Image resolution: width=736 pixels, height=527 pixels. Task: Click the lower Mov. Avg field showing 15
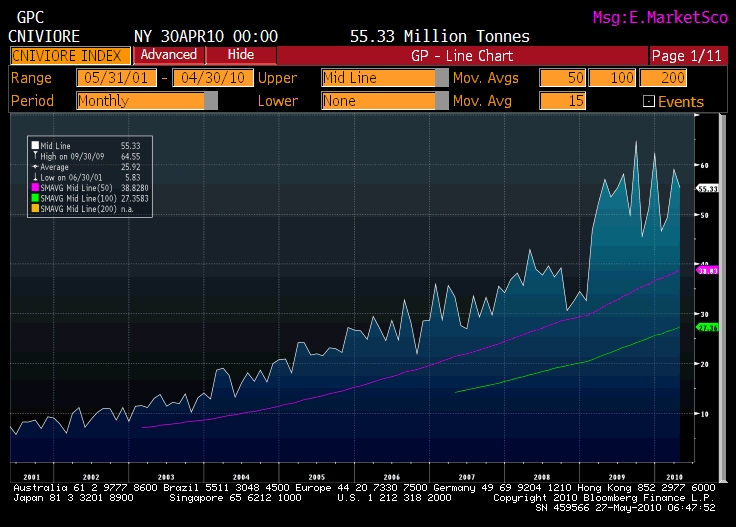[562, 100]
